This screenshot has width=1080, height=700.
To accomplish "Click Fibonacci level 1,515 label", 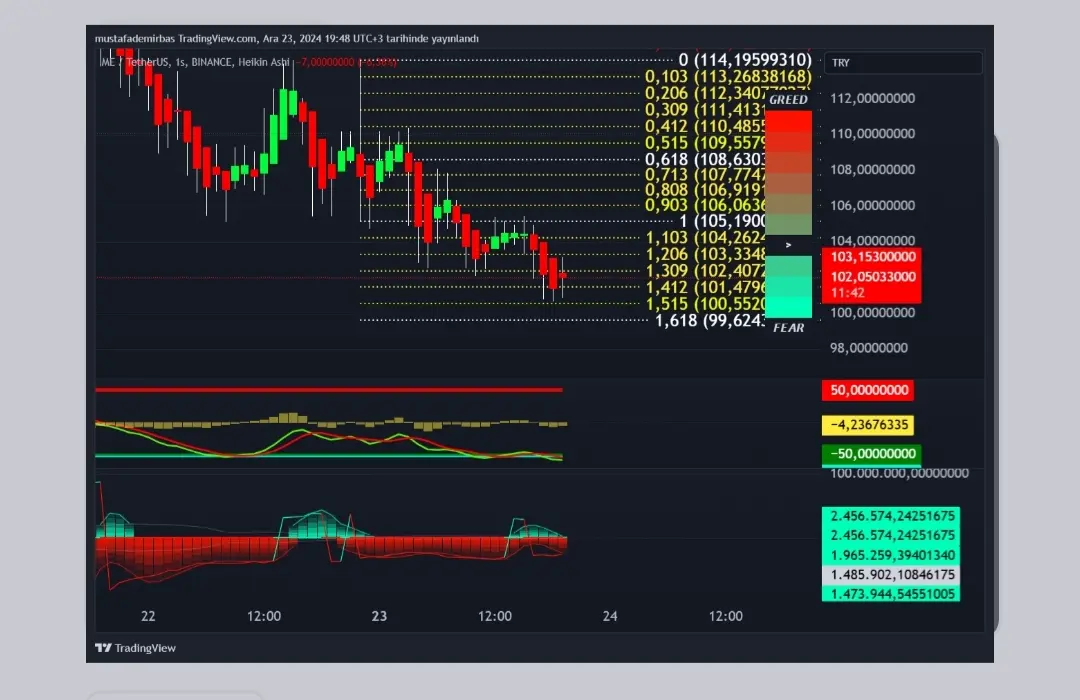I will [x=705, y=304].
